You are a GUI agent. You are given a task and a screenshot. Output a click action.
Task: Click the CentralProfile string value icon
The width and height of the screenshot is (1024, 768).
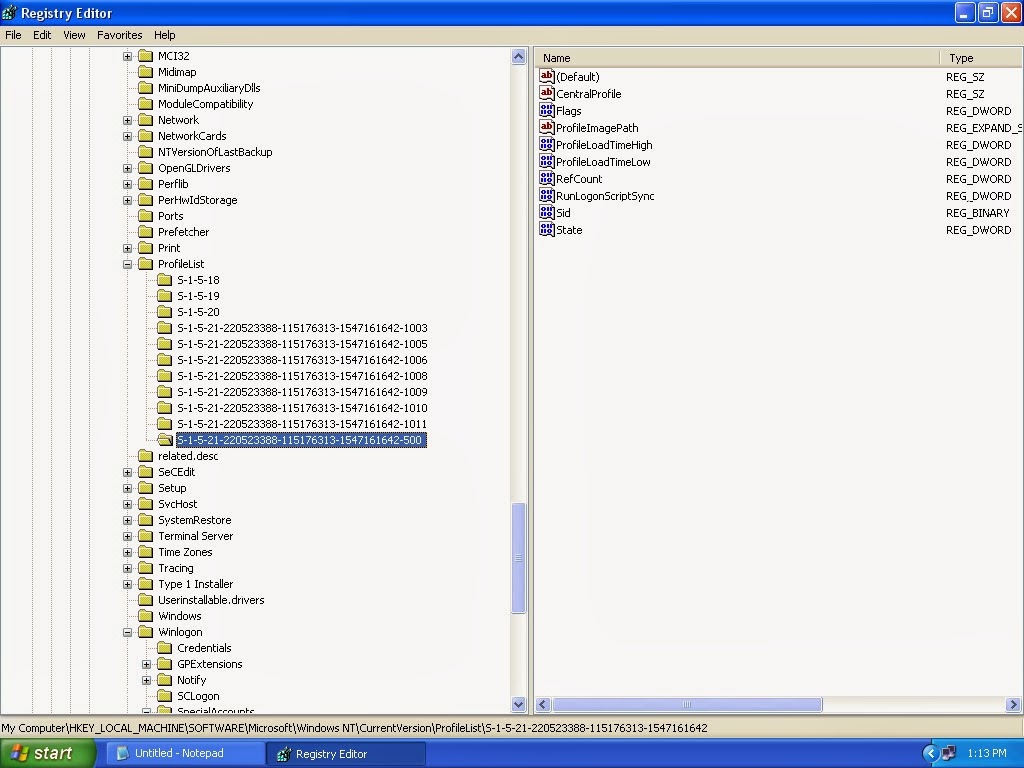click(x=547, y=93)
